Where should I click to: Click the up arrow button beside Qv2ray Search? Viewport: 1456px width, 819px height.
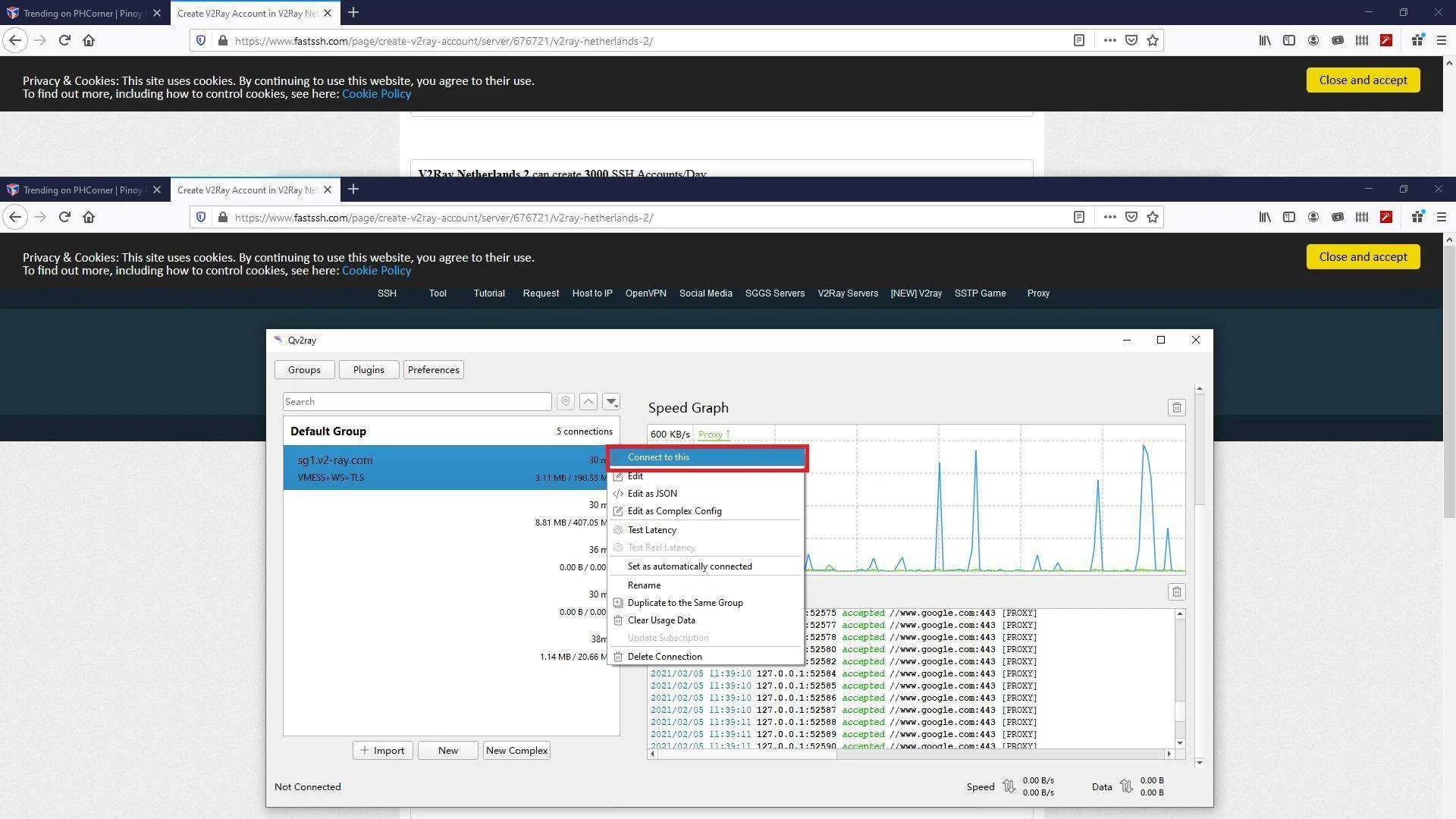tap(588, 402)
